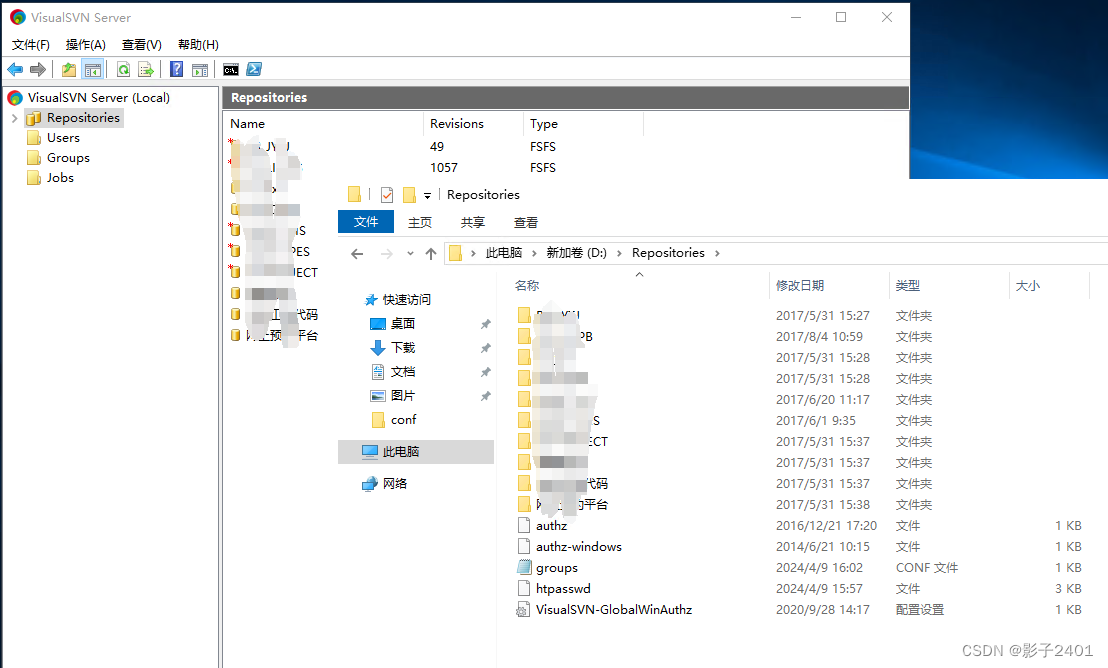Click the green Refresh toolbar icon
Screen dimensions: 1108x668
coord(123,69)
